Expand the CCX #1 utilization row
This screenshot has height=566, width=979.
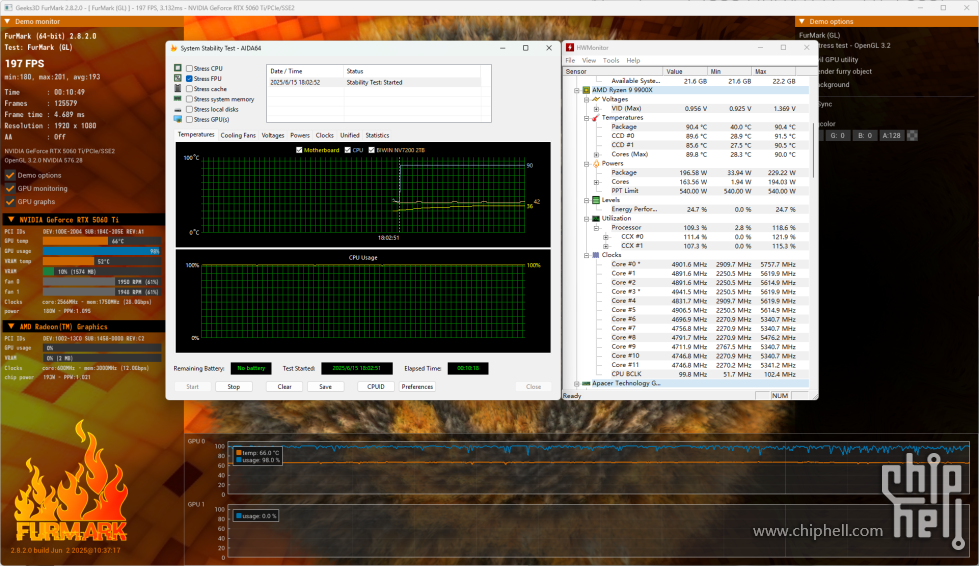[606, 246]
